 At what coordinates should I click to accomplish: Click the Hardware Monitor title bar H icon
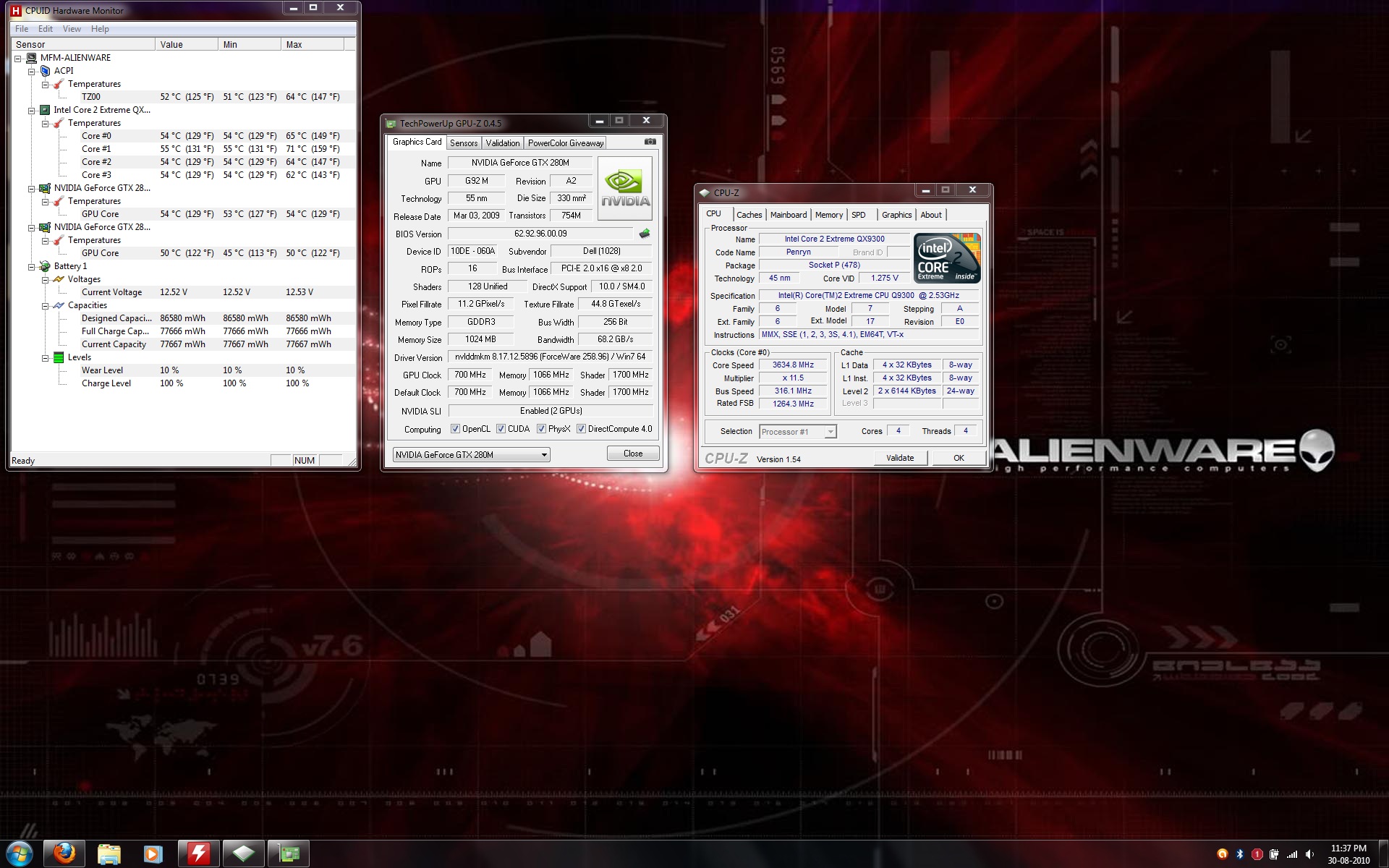pyautogui.click(x=17, y=11)
